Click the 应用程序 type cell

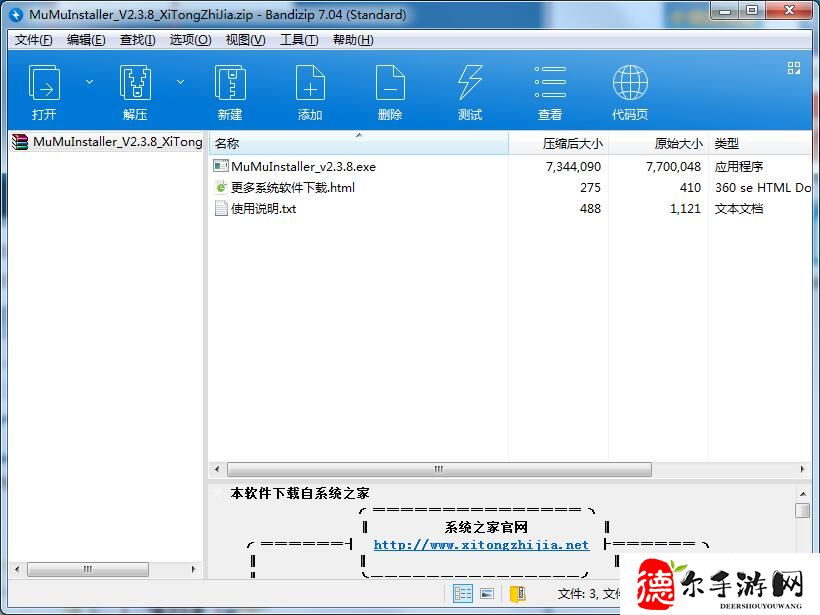(739, 167)
